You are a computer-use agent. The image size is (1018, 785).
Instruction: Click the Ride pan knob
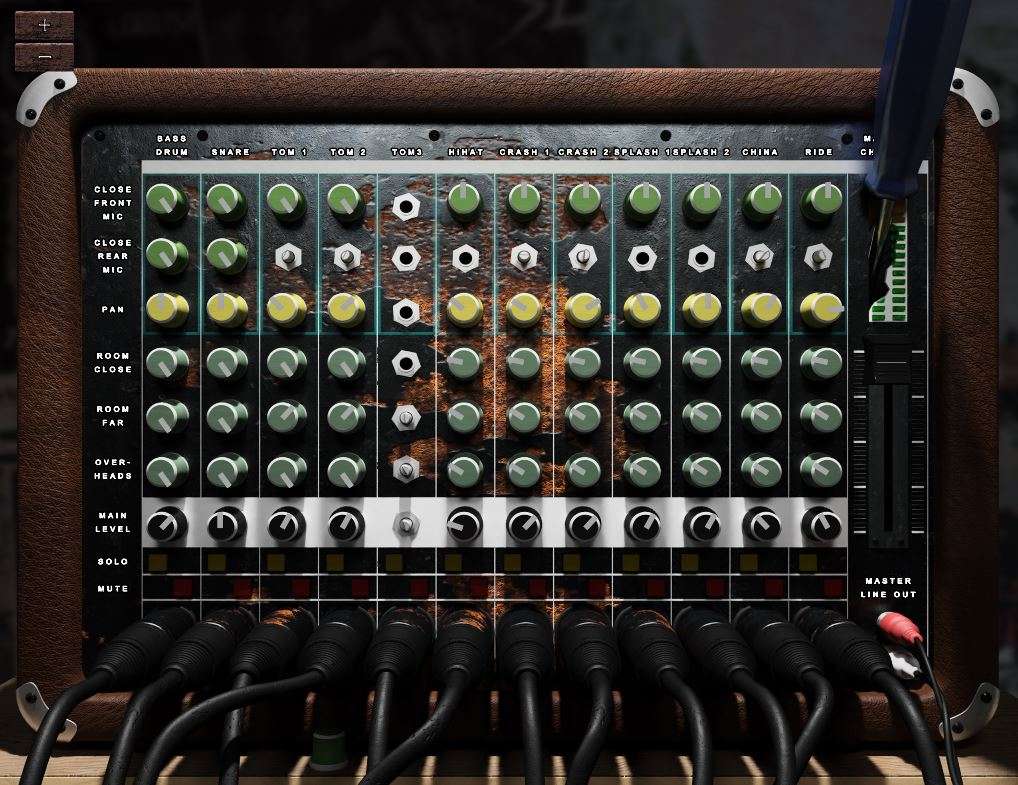click(x=821, y=310)
